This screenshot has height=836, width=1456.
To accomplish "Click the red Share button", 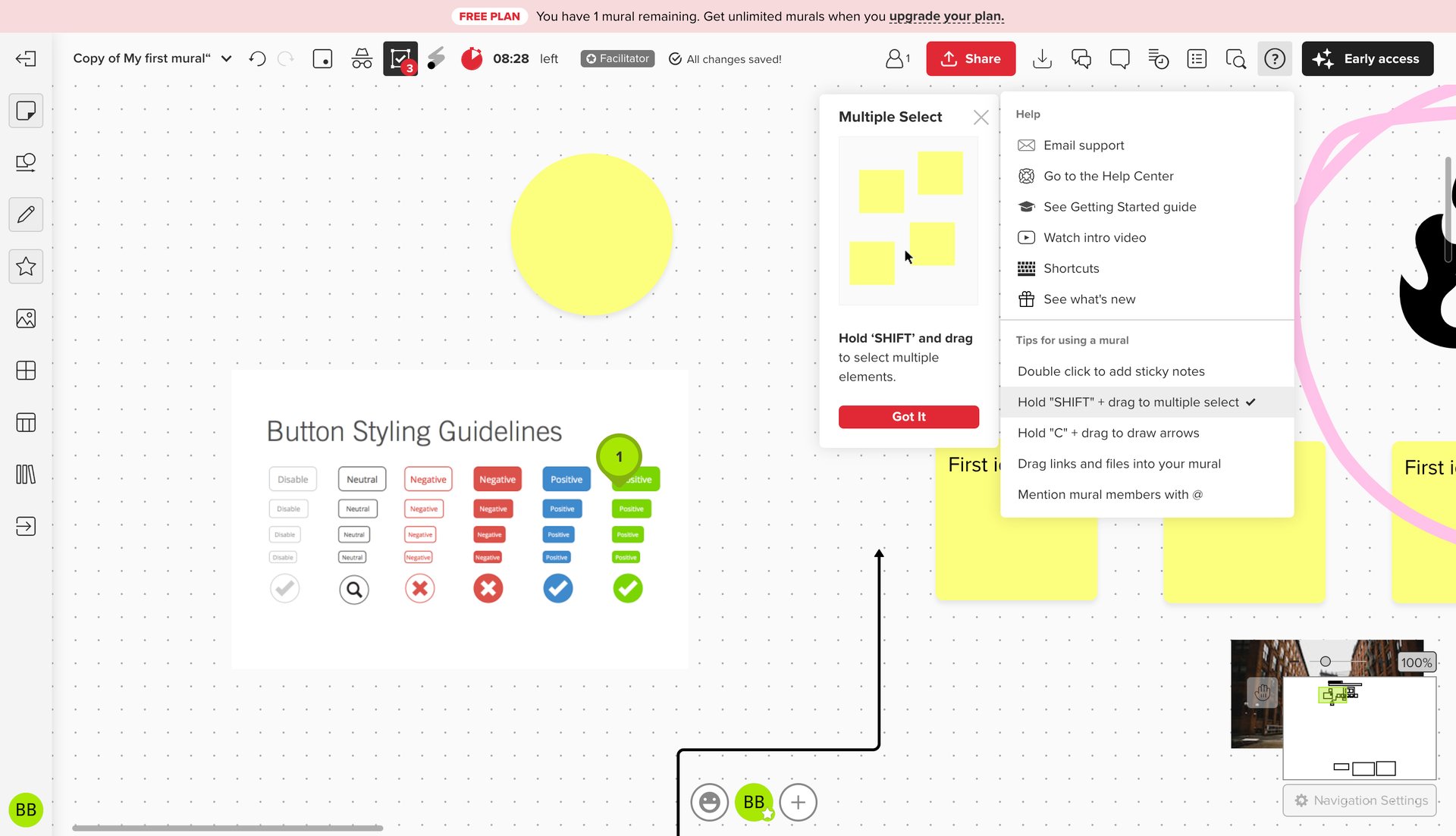I will pos(971,58).
